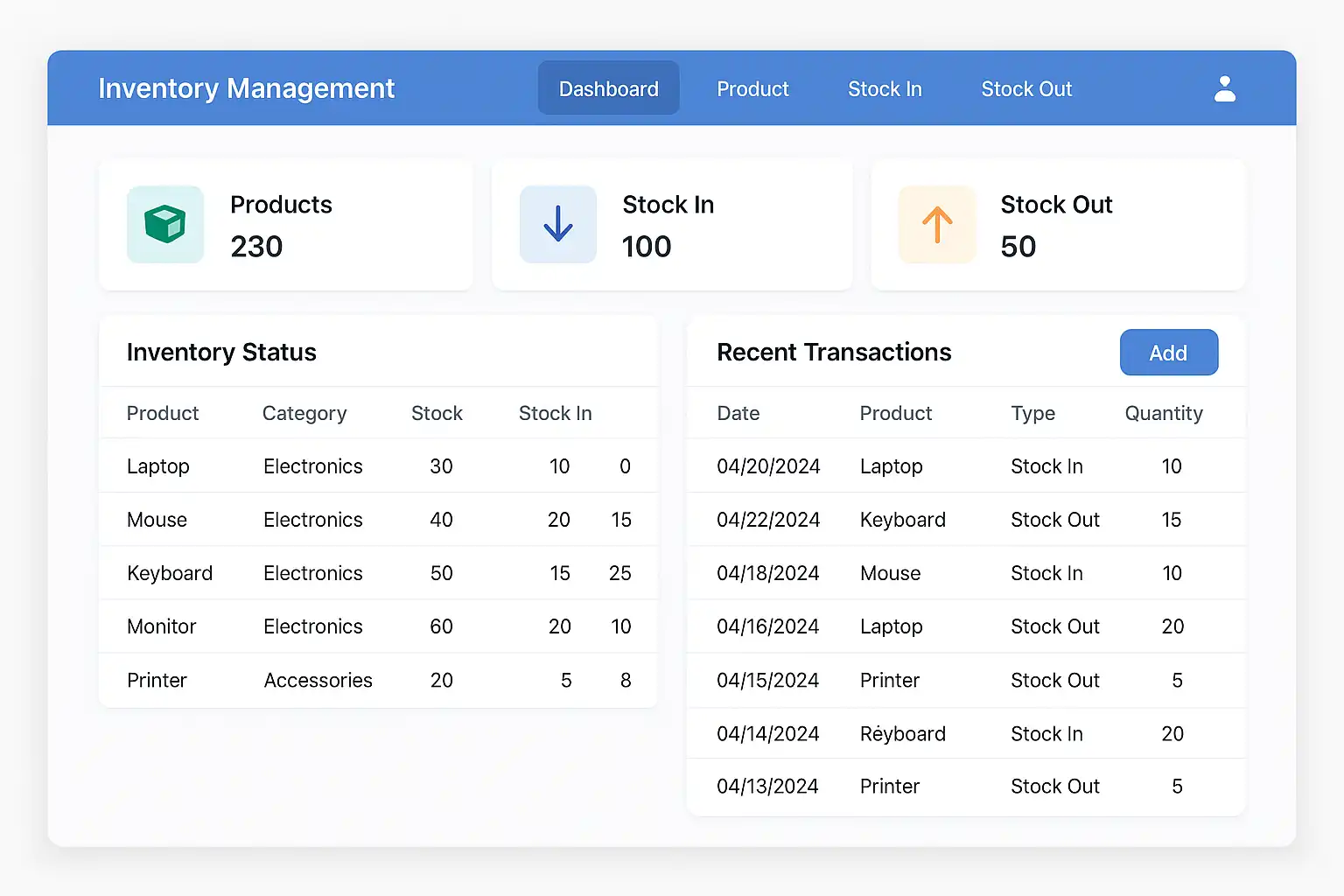Click the Date column header in transactions

pos(738,413)
